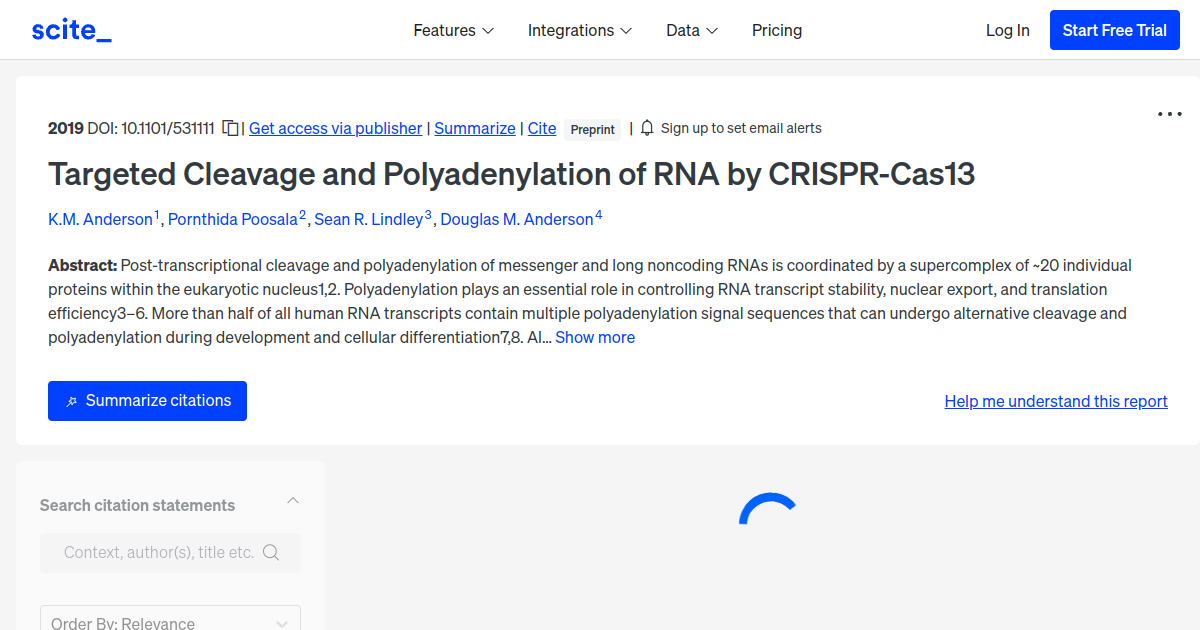Open the Data dropdown
Screen dimensions: 1200x630
(691, 30)
